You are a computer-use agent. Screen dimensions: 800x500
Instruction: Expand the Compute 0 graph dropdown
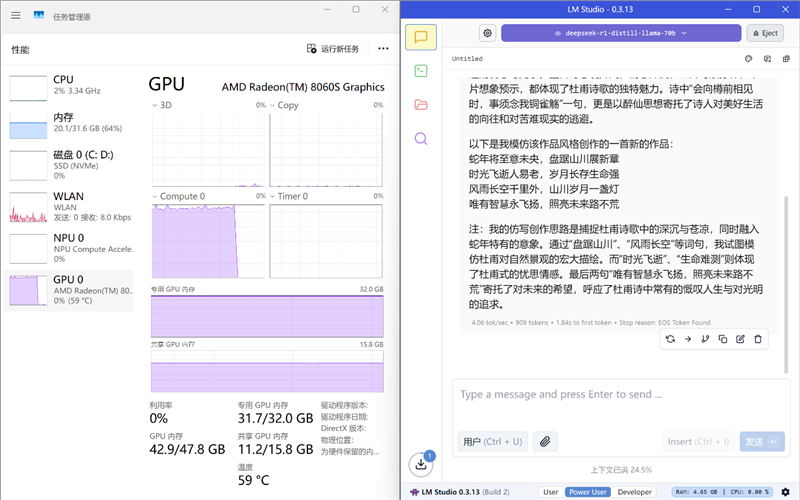pos(155,197)
